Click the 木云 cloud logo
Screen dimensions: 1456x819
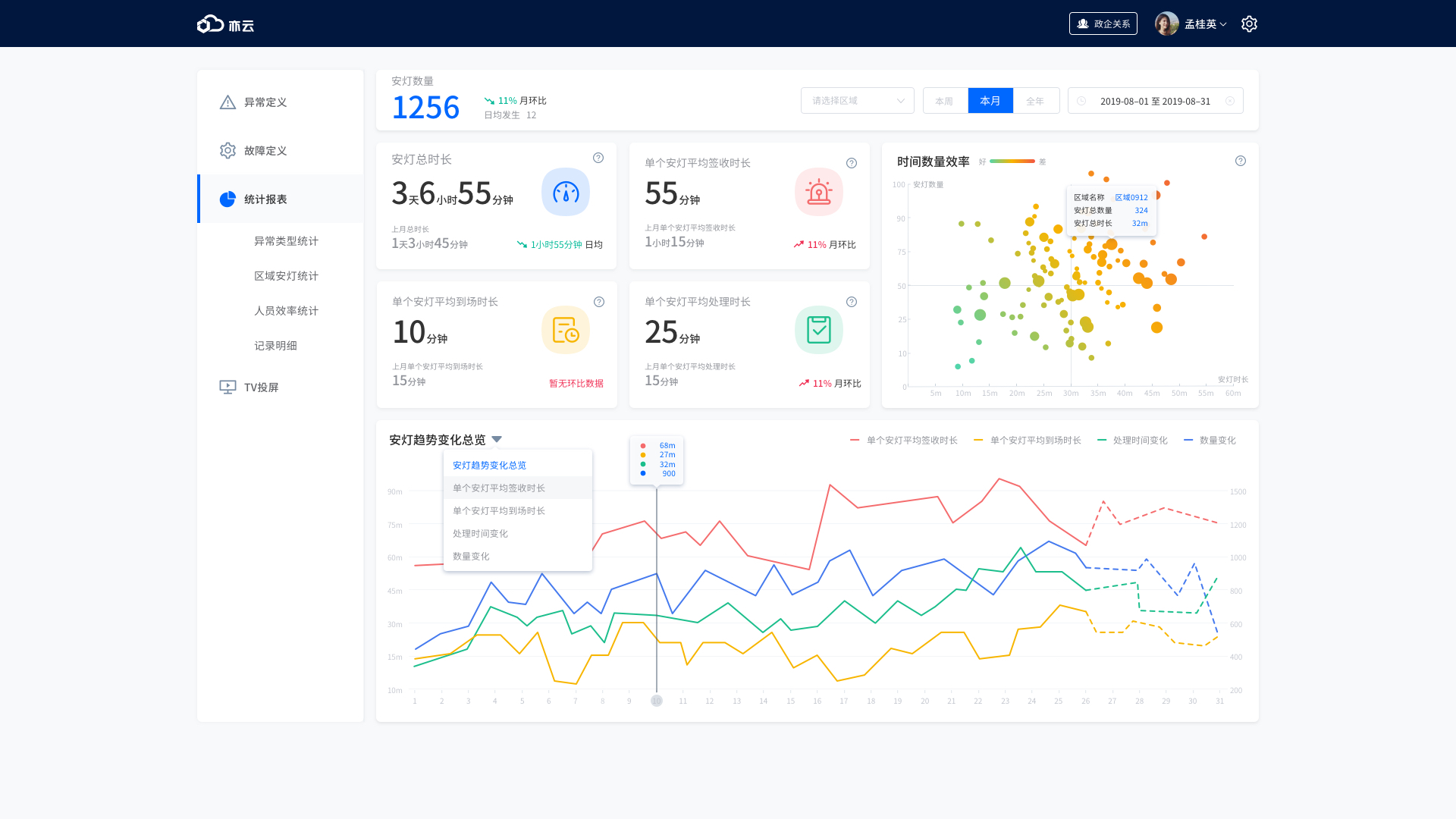click(225, 24)
